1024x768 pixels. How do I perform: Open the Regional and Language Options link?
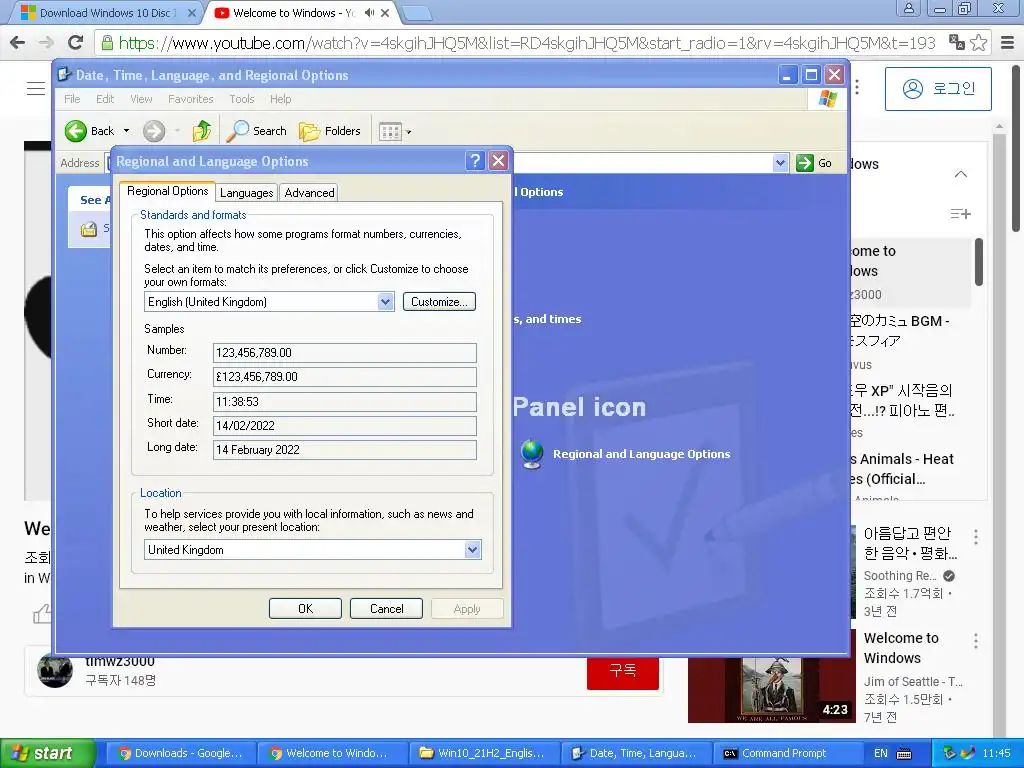tap(641, 454)
